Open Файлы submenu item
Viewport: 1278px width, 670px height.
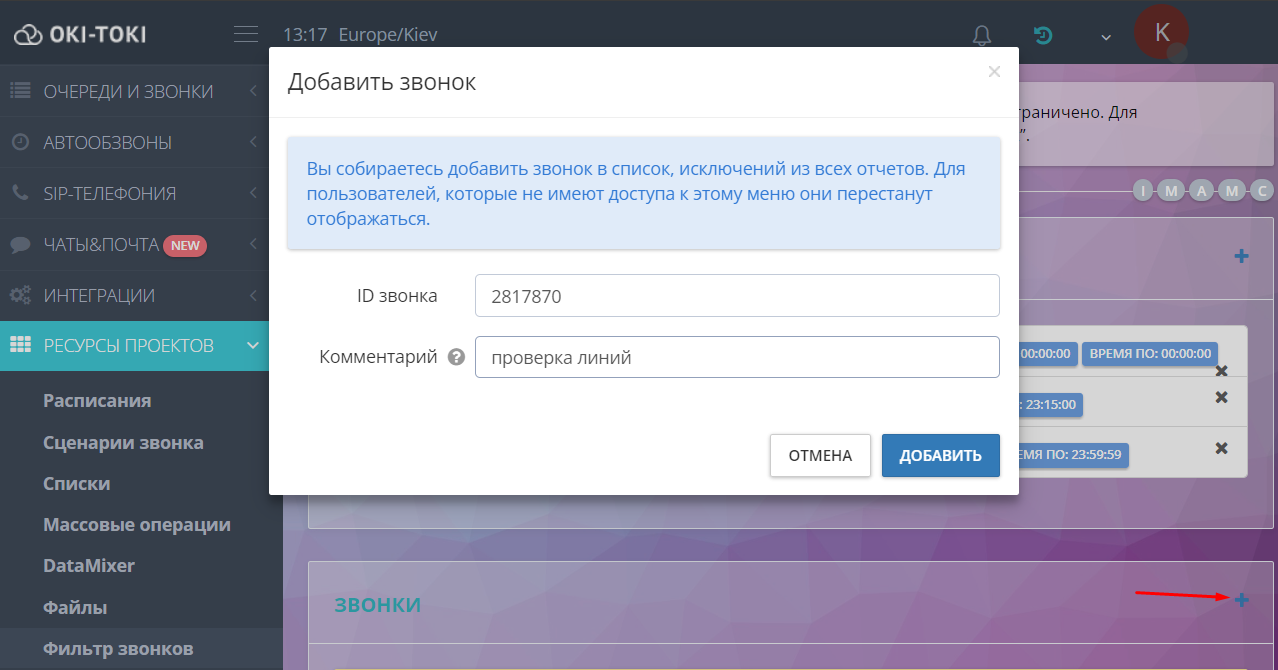(75, 607)
